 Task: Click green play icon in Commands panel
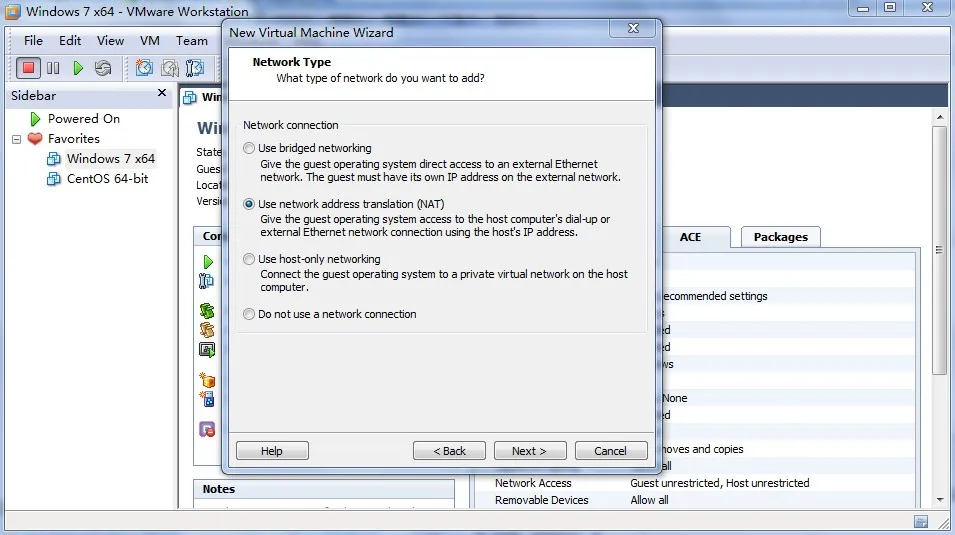pos(208,262)
